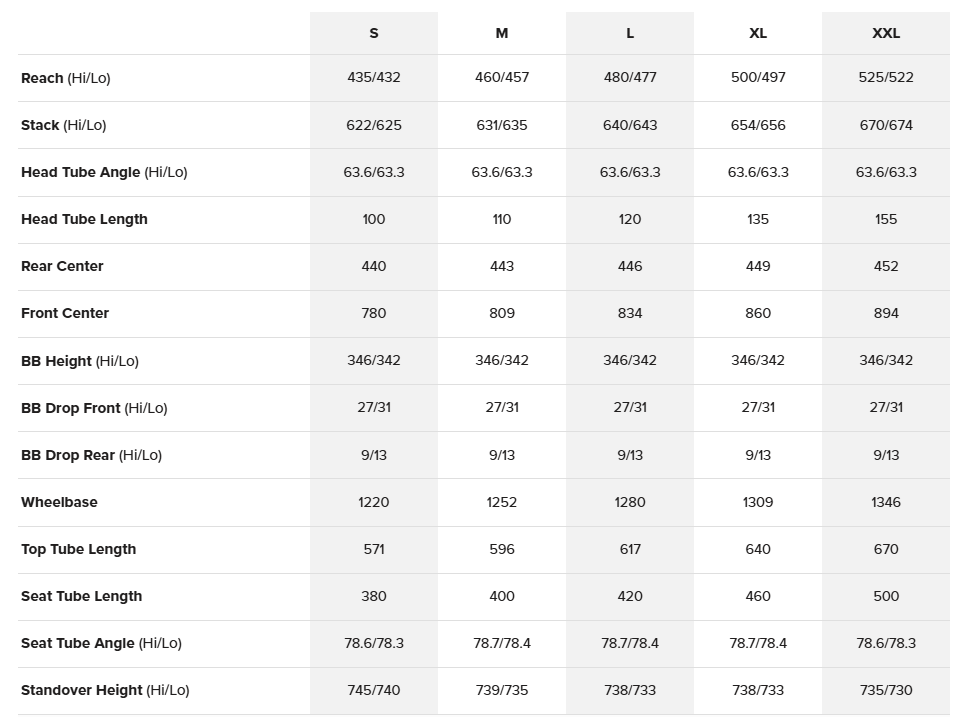Select the Stack (Hi/Lo) row label
The height and width of the screenshot is (717, 959).
pos(64,125)
